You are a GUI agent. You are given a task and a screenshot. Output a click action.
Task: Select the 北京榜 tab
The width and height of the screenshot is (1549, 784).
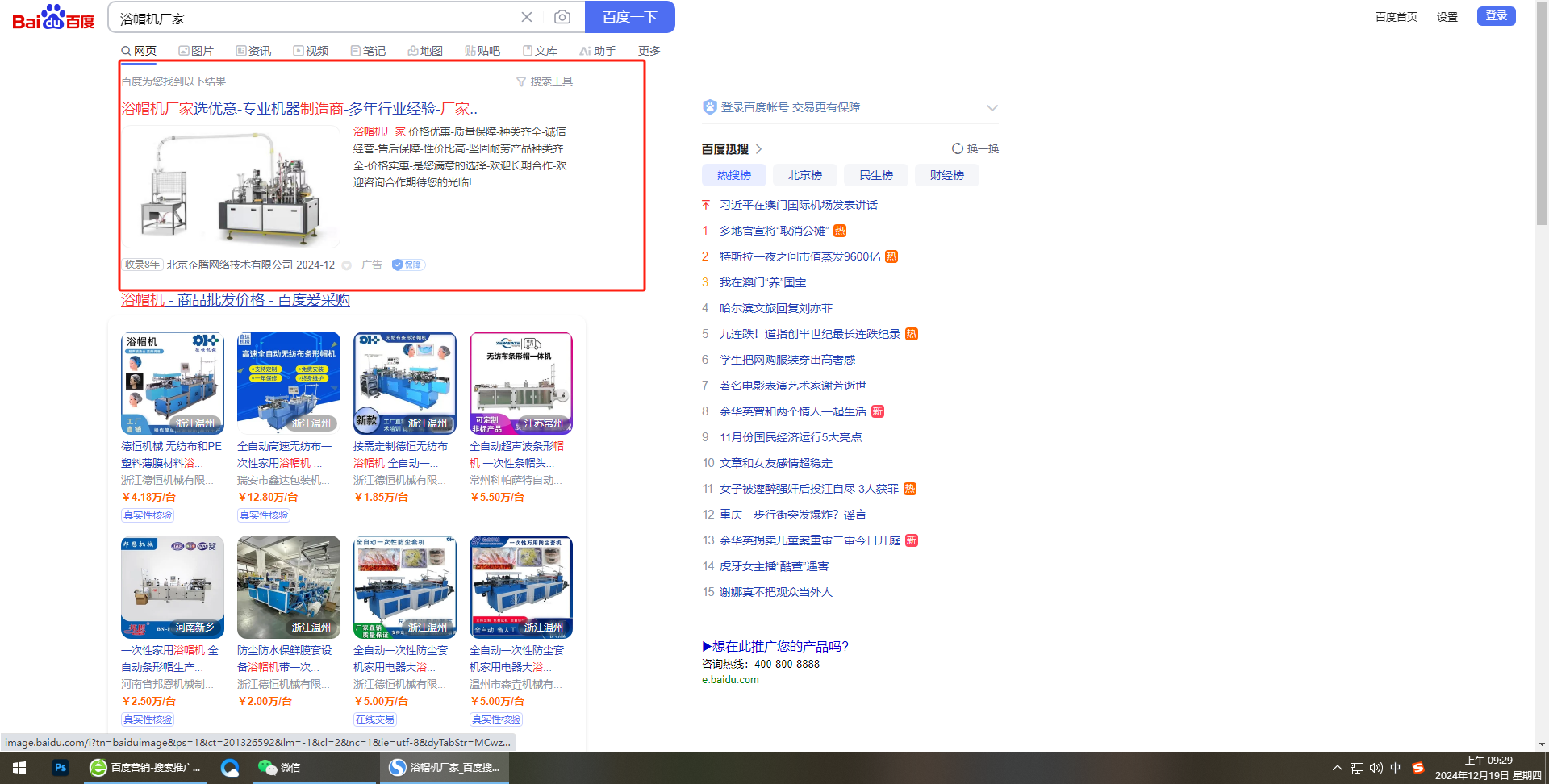805,175
